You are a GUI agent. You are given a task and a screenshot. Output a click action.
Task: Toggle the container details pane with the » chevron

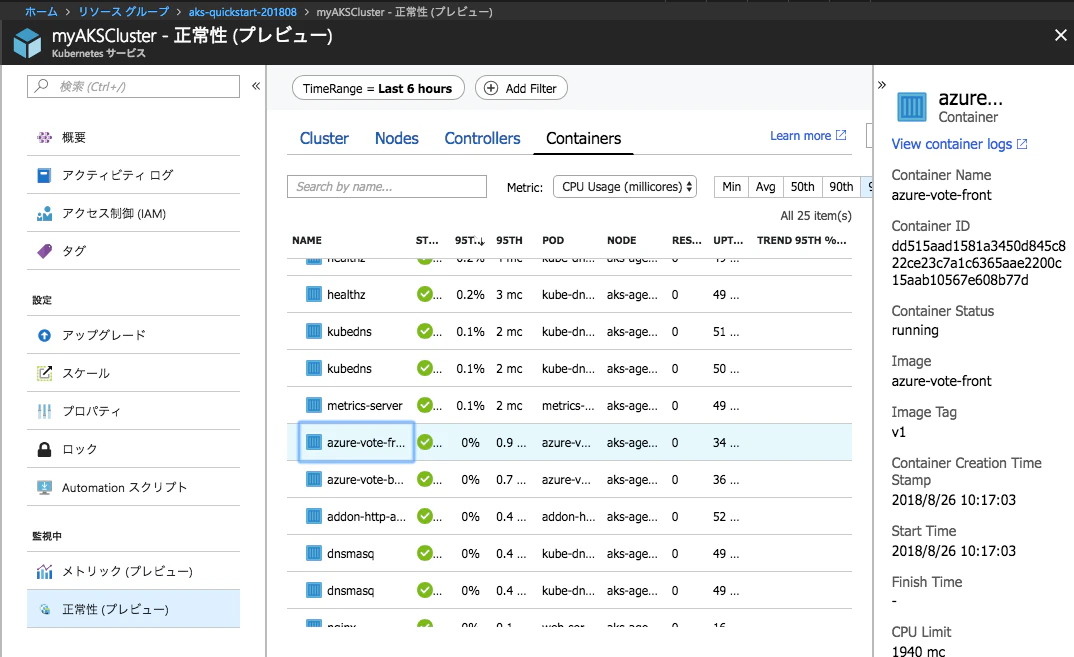[882, 85]
